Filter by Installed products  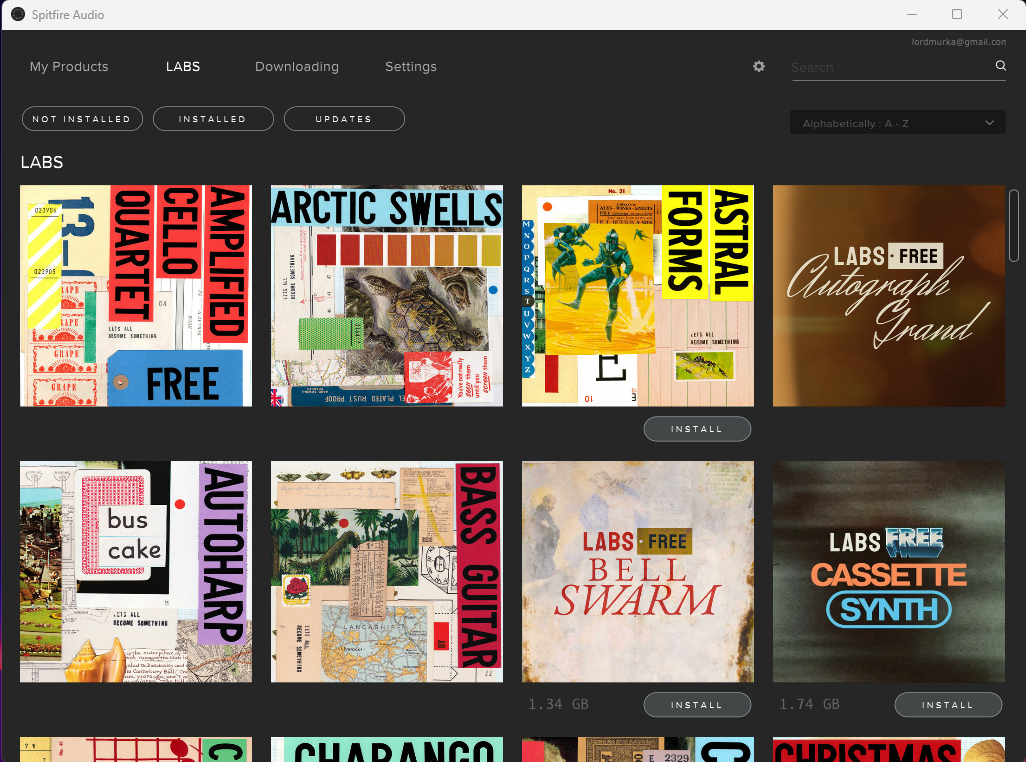(213, 118)
